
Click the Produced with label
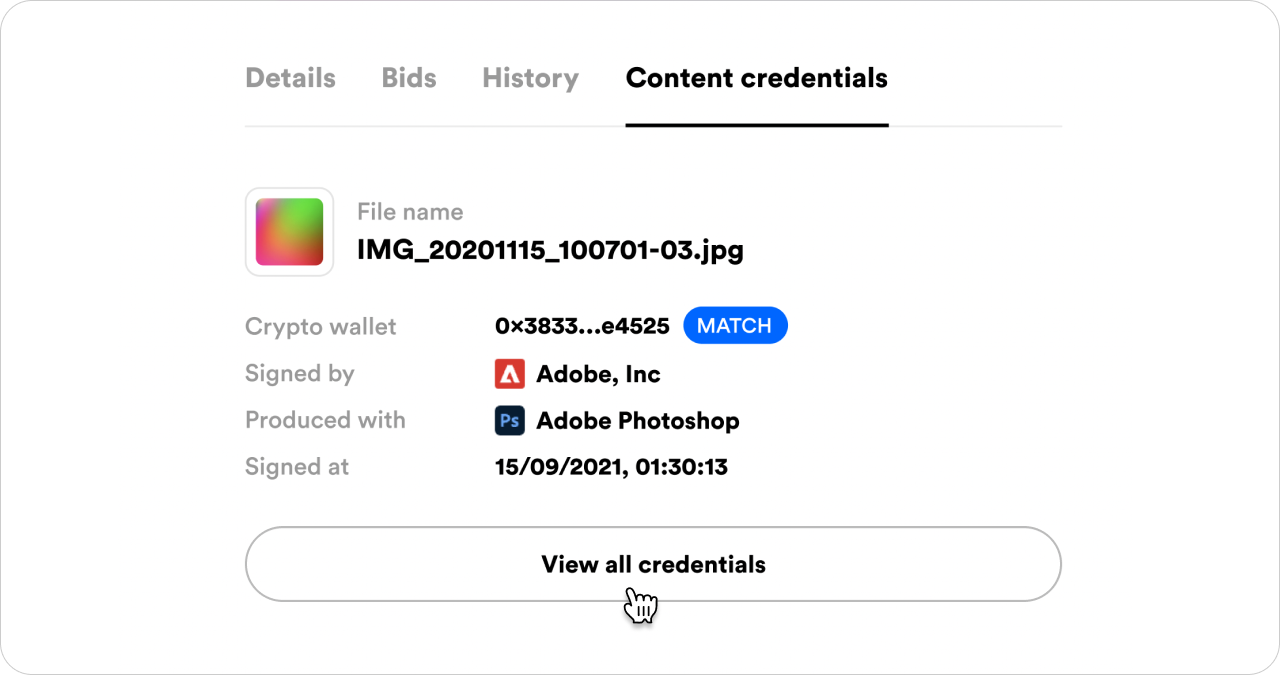tap(325, 420)
